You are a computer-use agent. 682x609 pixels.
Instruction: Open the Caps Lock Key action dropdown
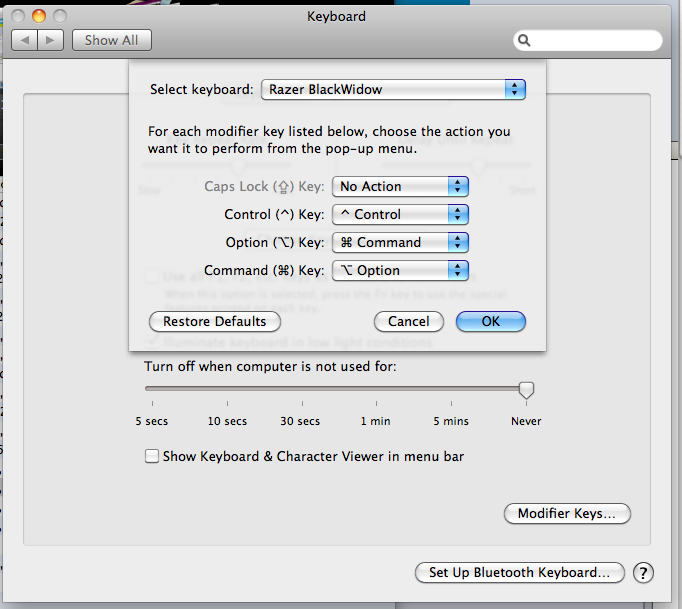400,187
